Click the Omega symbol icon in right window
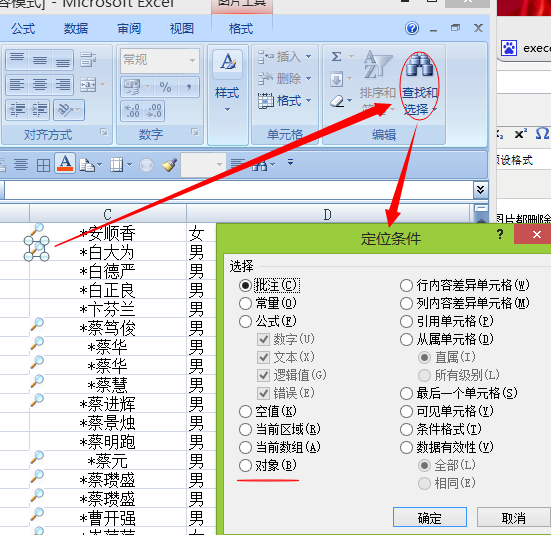 pyautogui.click(x=542, y=134)
